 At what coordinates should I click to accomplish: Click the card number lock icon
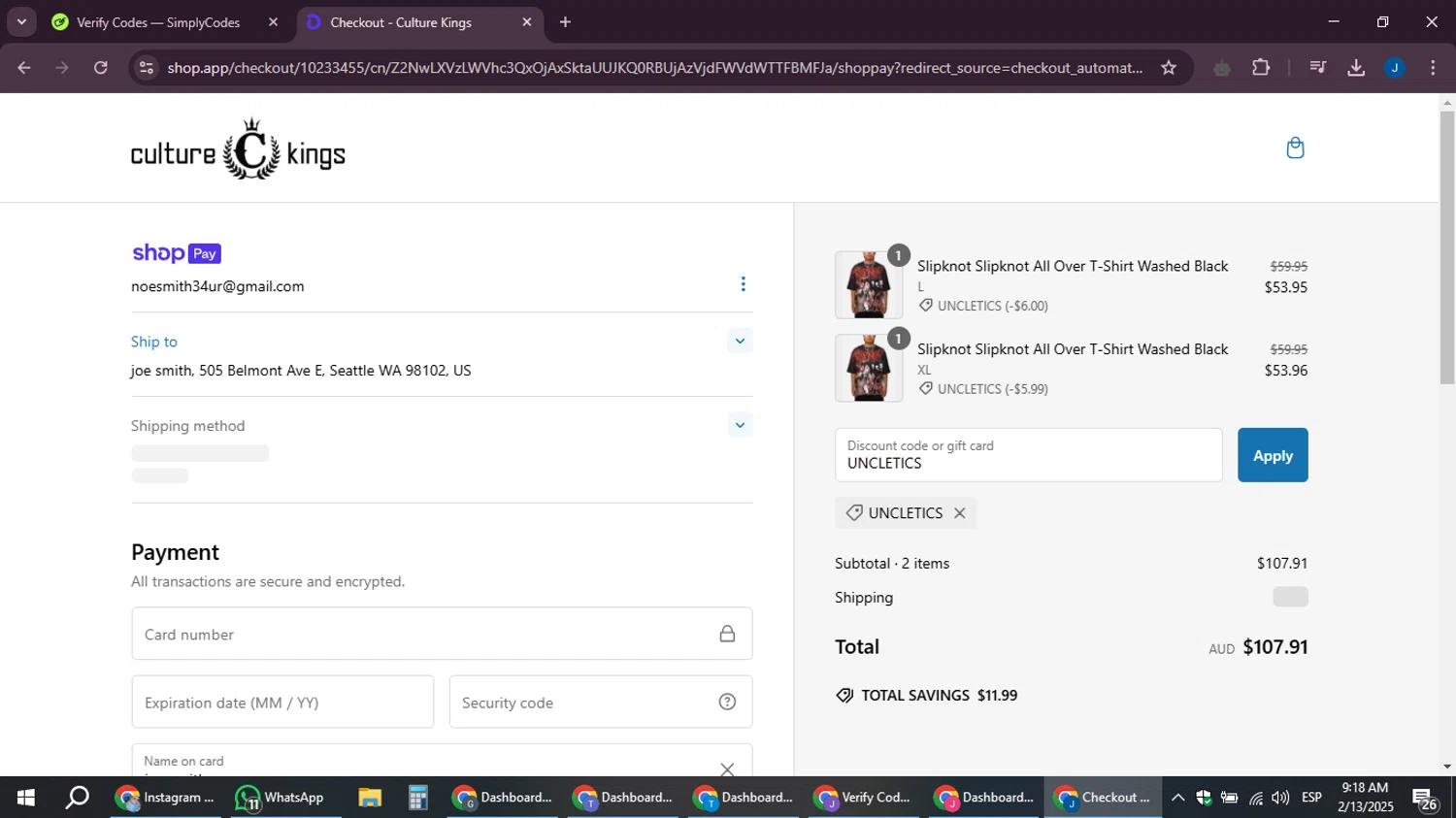[727, 634]
